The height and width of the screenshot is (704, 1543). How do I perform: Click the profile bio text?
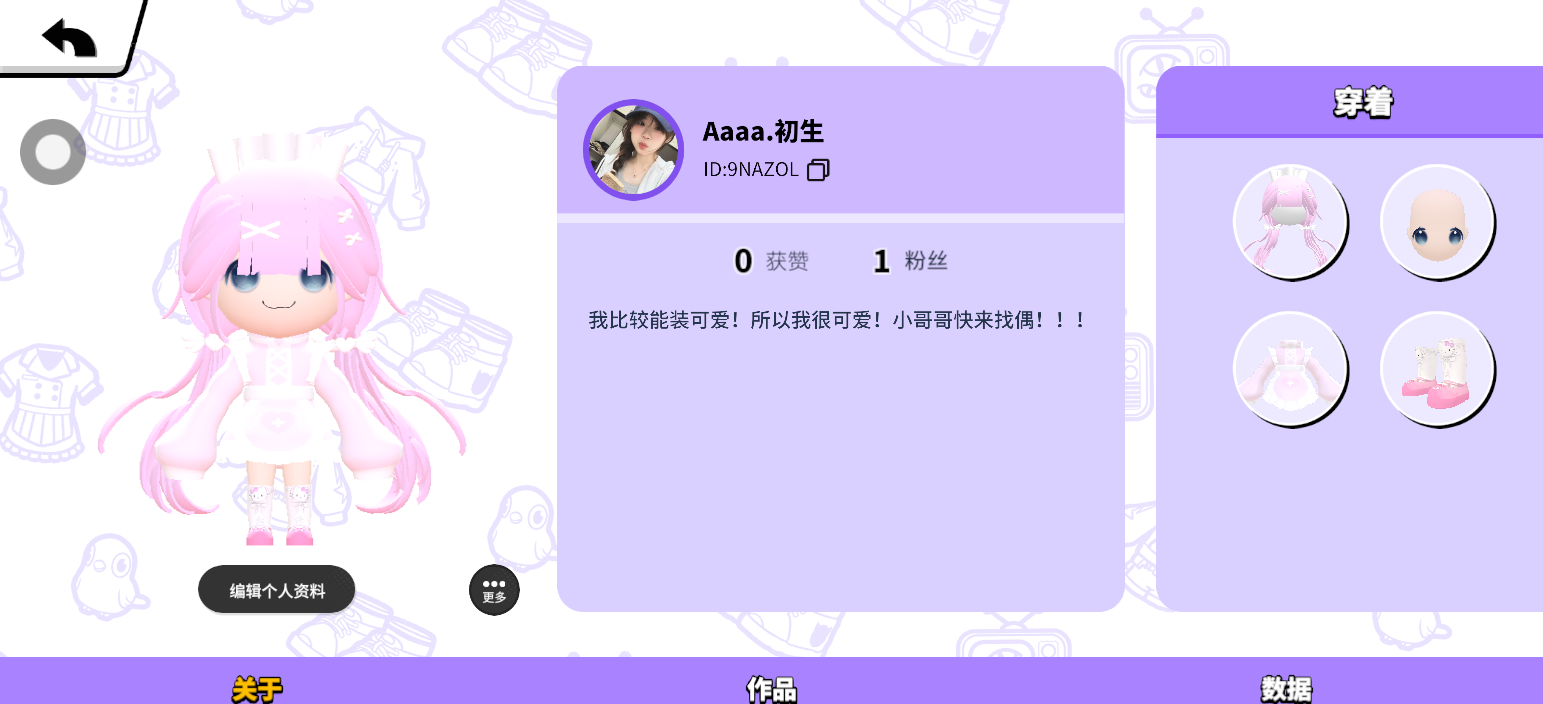tap(837, 321)
